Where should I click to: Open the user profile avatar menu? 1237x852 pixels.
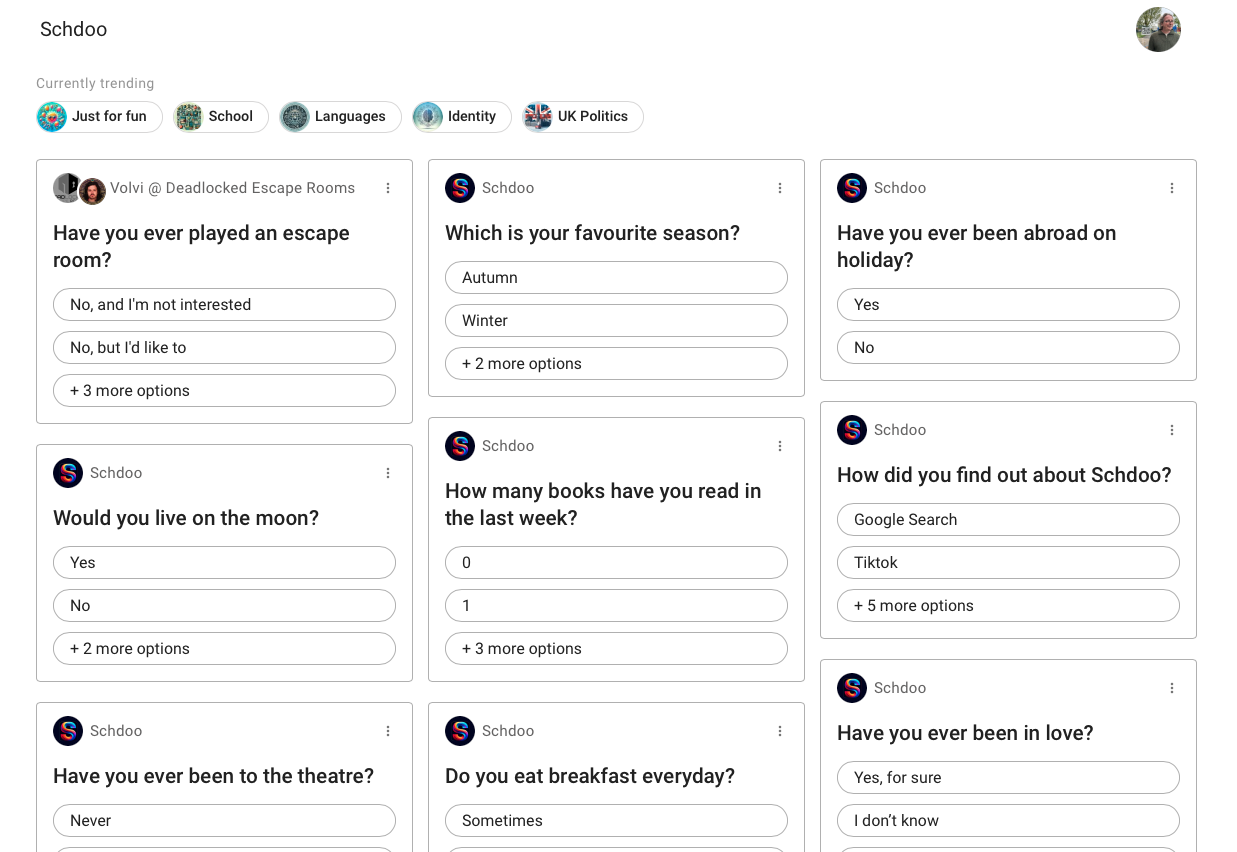pos(1158,30)
